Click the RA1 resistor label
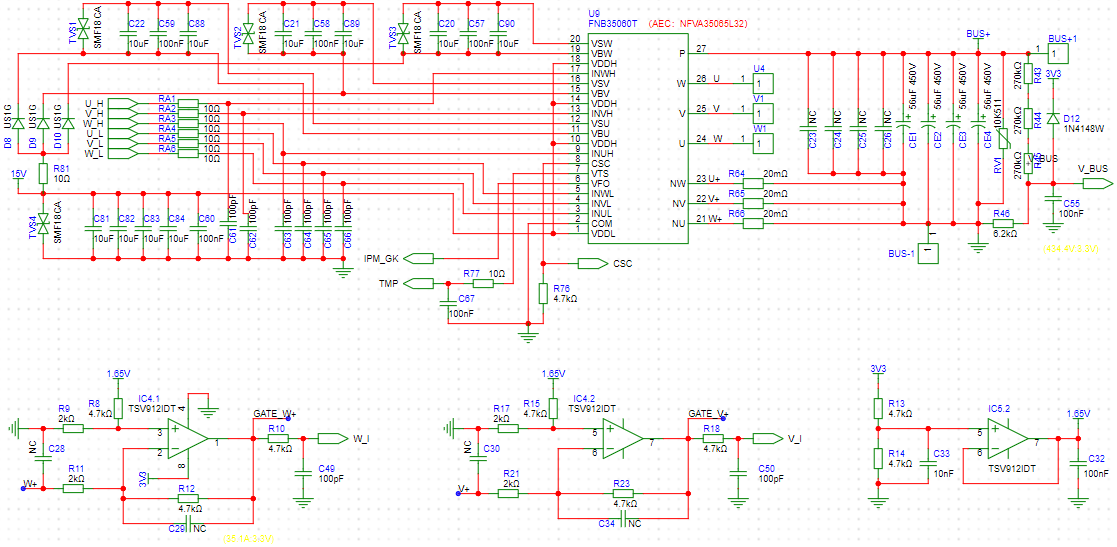Screen dimensions: 1117x547 tap(167, 97)
